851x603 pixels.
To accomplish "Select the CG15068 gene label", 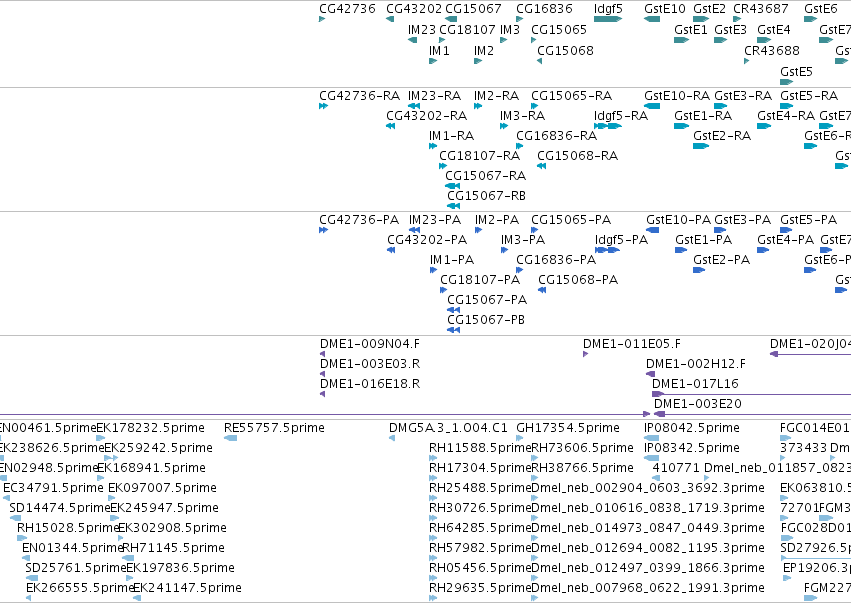I will click(x=566, y=51).
